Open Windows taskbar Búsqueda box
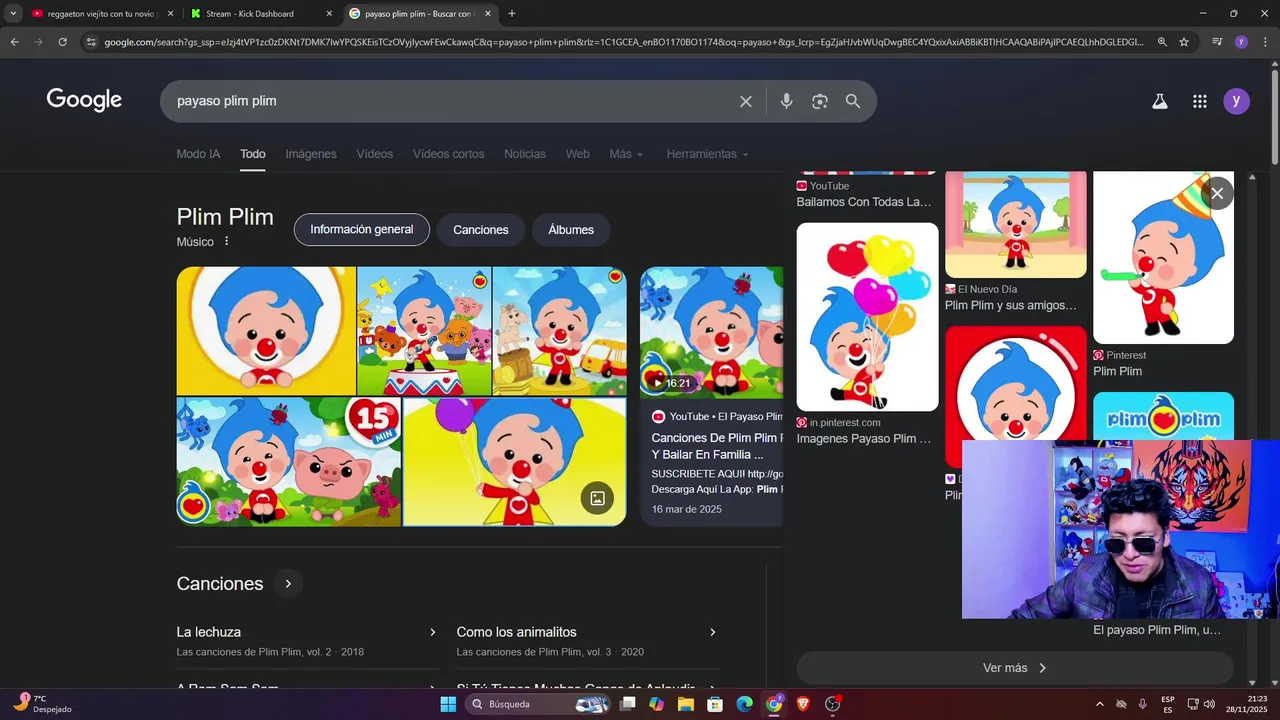The height and width of the screenshot is (720, 1280). coord(540,704)
